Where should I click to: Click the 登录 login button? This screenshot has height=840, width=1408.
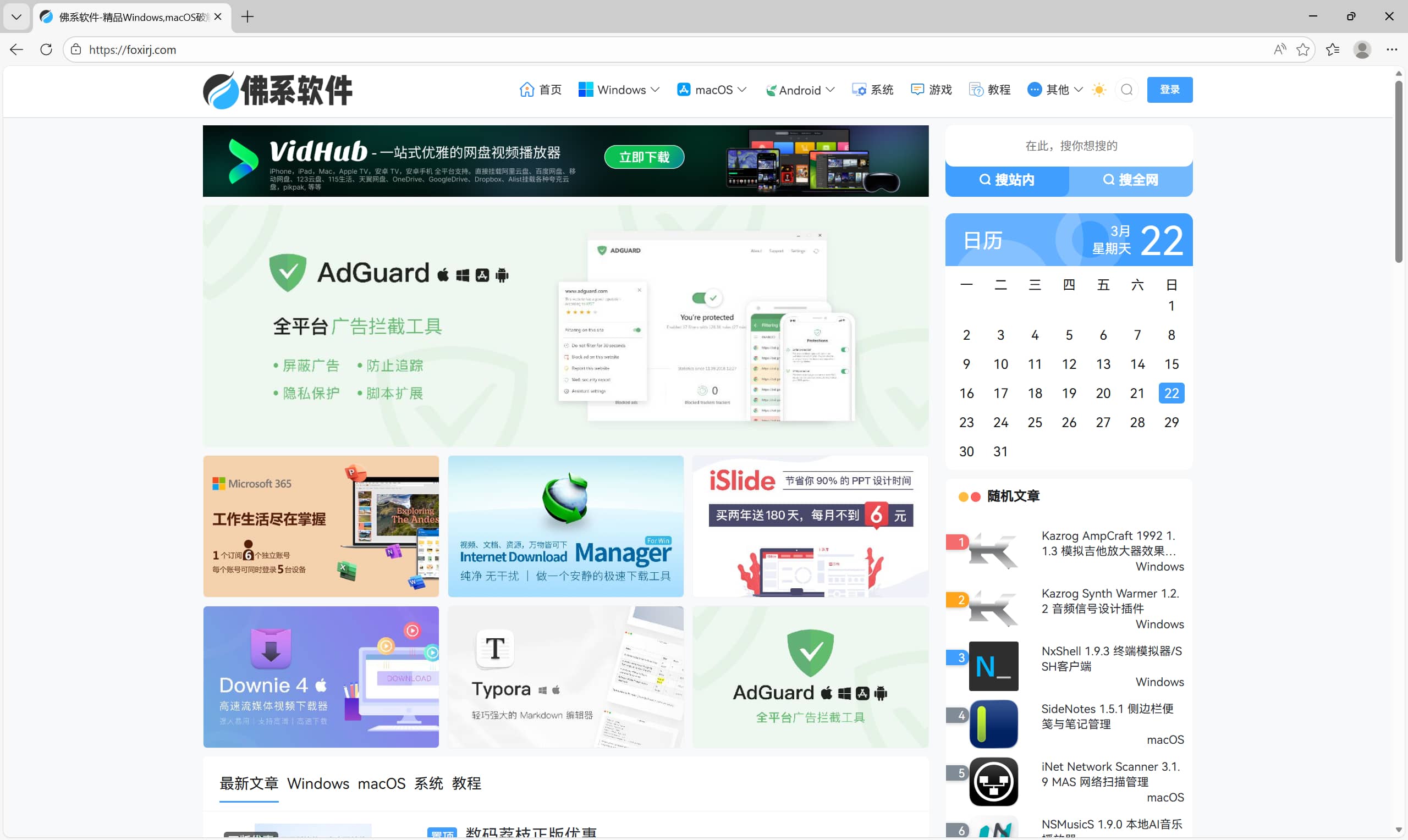(x=1170, y=90)
